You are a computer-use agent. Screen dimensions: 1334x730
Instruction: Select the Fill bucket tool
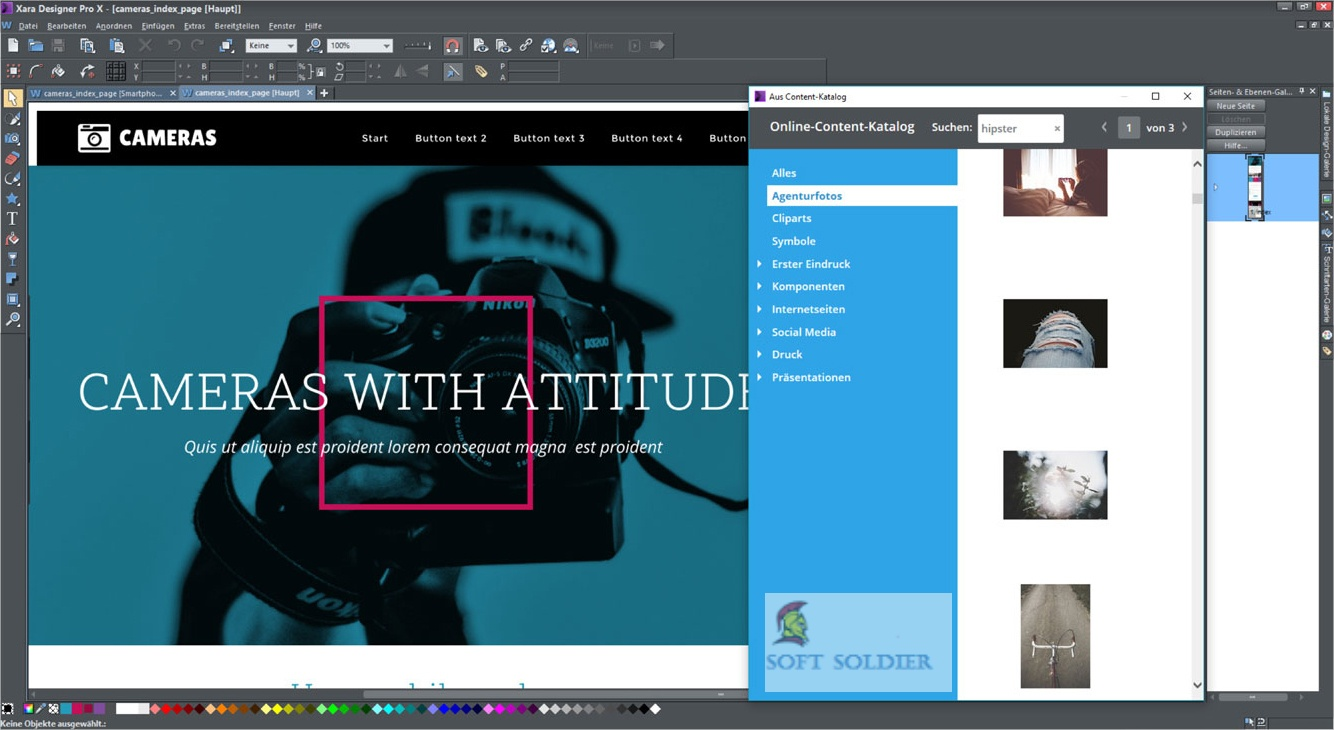pyautogui.click(x=12, y=239)
